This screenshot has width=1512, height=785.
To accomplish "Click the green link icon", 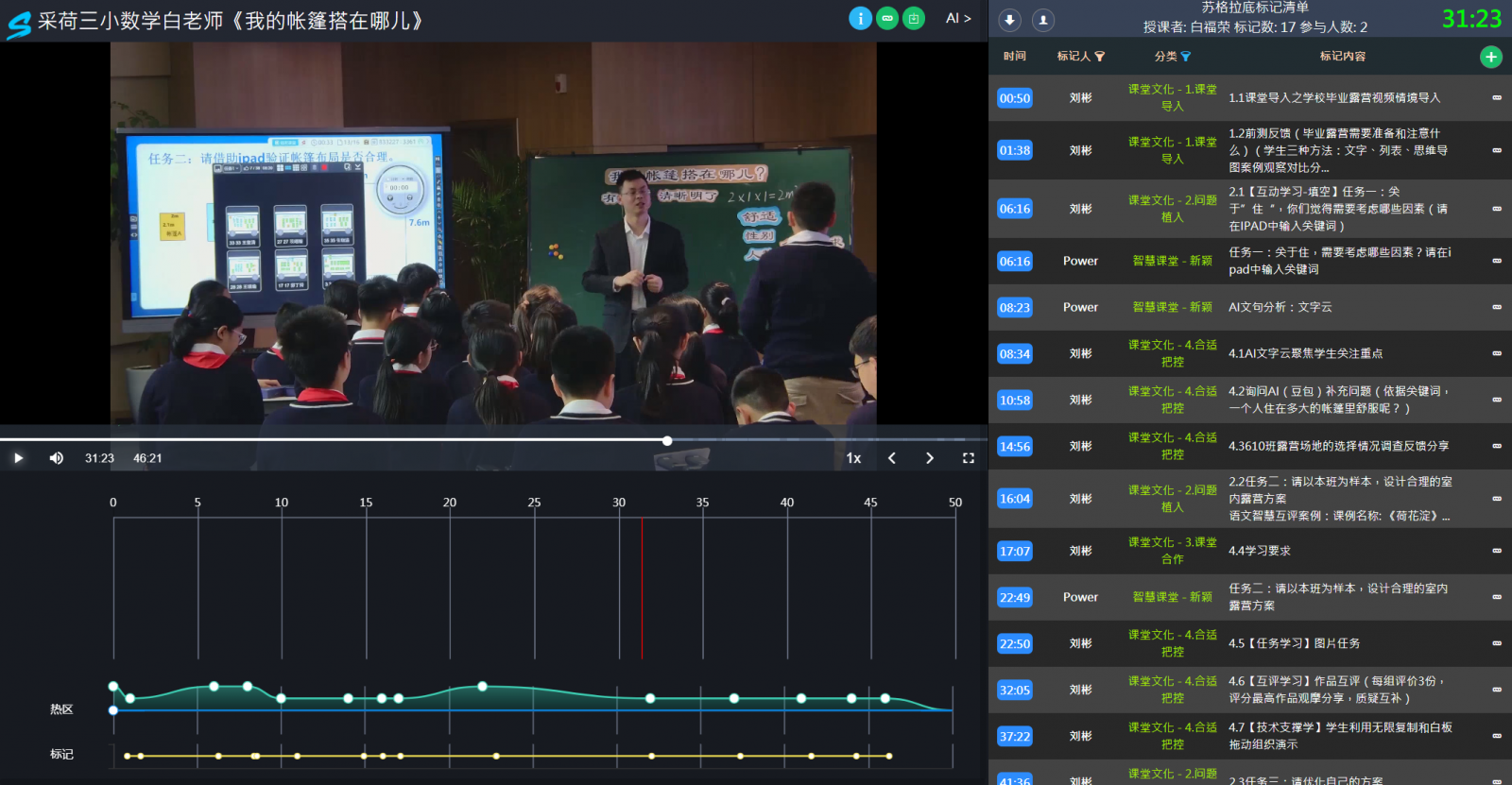I will 887,18.
